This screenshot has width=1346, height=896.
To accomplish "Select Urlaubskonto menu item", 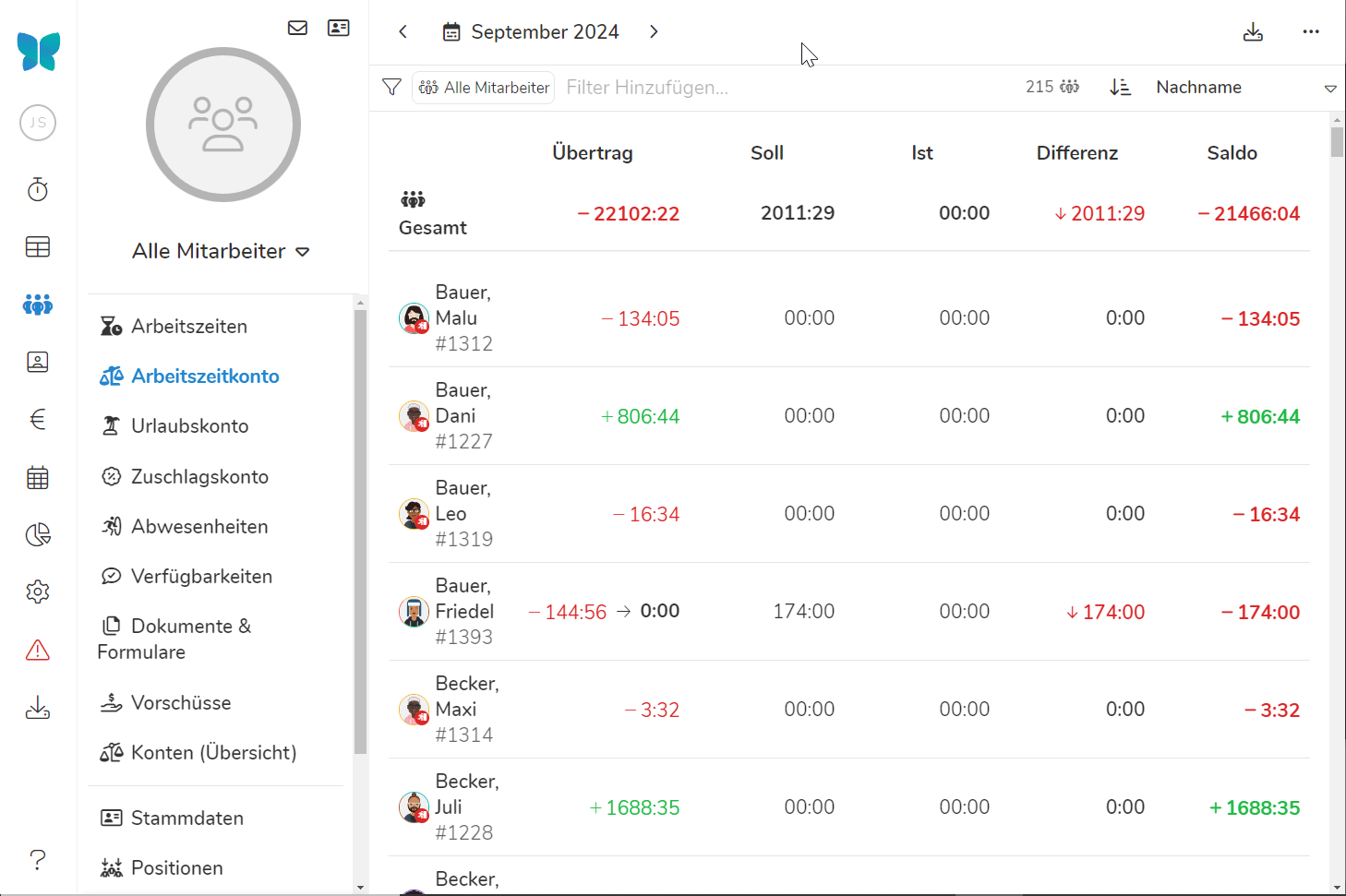I will coord(189,426).
